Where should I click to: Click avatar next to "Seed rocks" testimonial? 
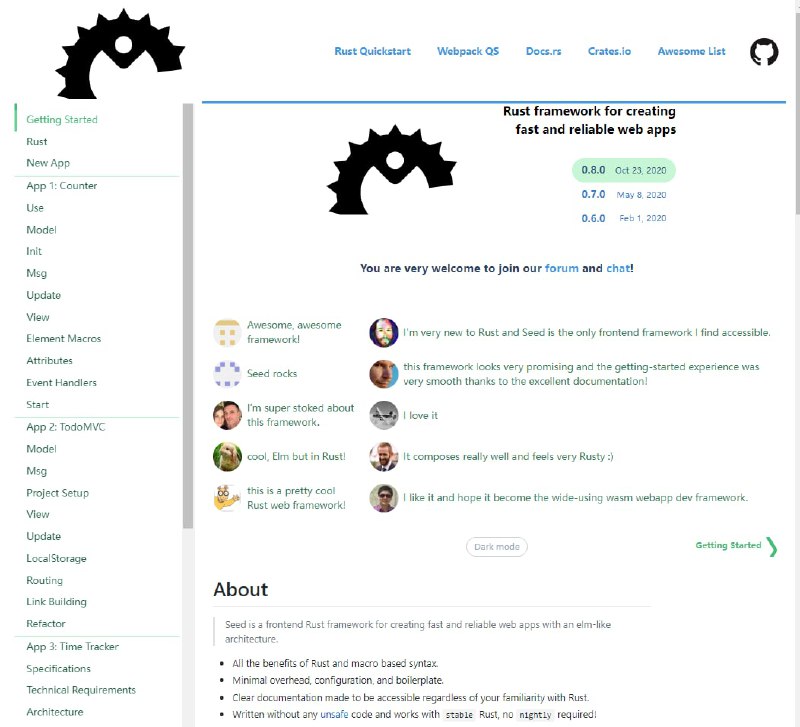point(227,374)
